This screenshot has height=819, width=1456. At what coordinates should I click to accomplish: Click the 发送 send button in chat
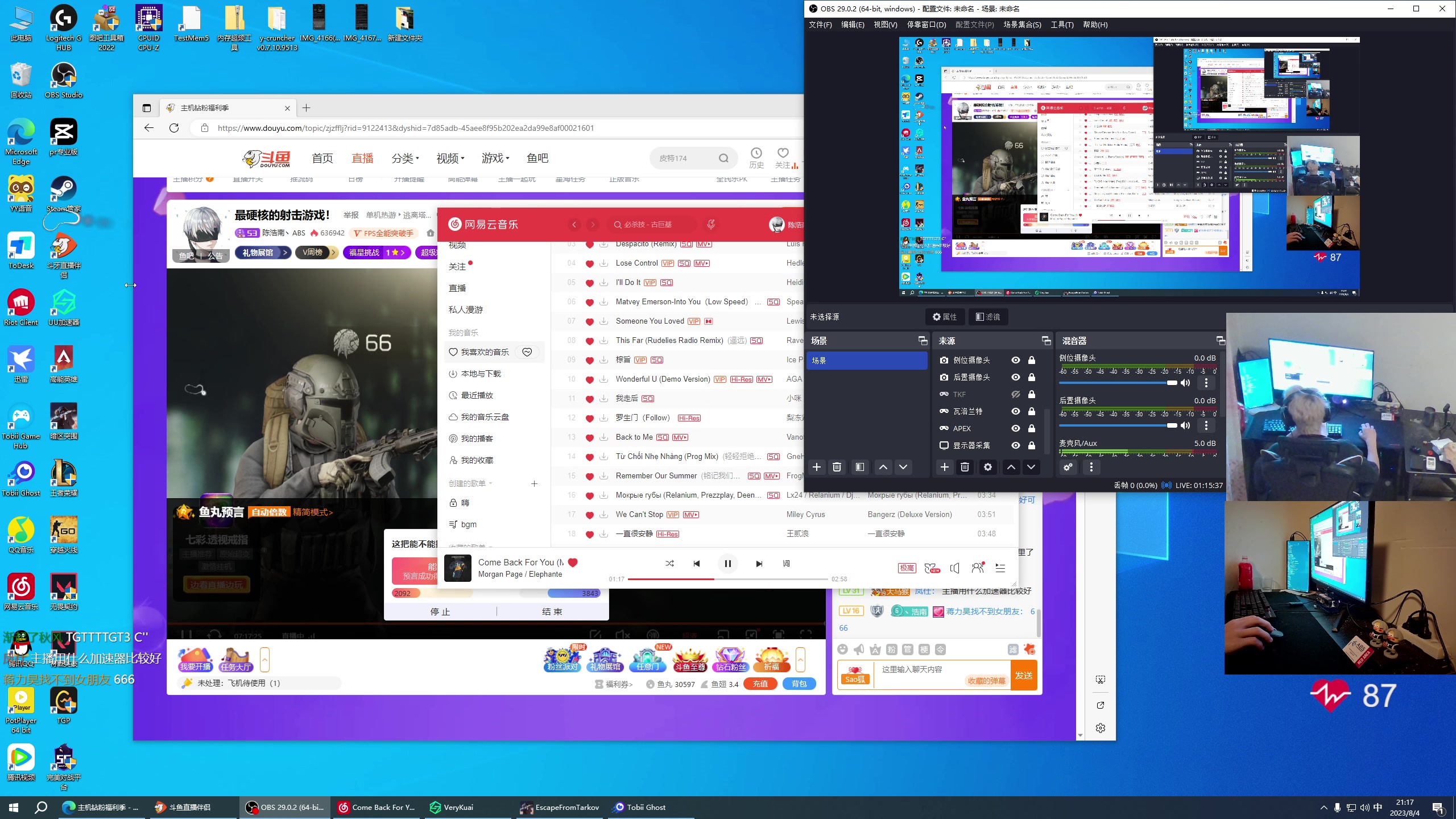(1024, 675)
